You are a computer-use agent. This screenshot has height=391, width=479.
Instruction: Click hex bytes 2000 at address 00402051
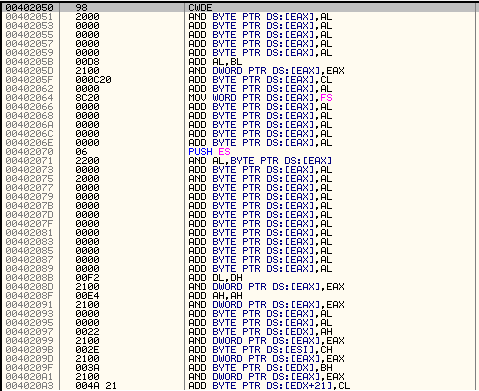[x=87, y=17]
